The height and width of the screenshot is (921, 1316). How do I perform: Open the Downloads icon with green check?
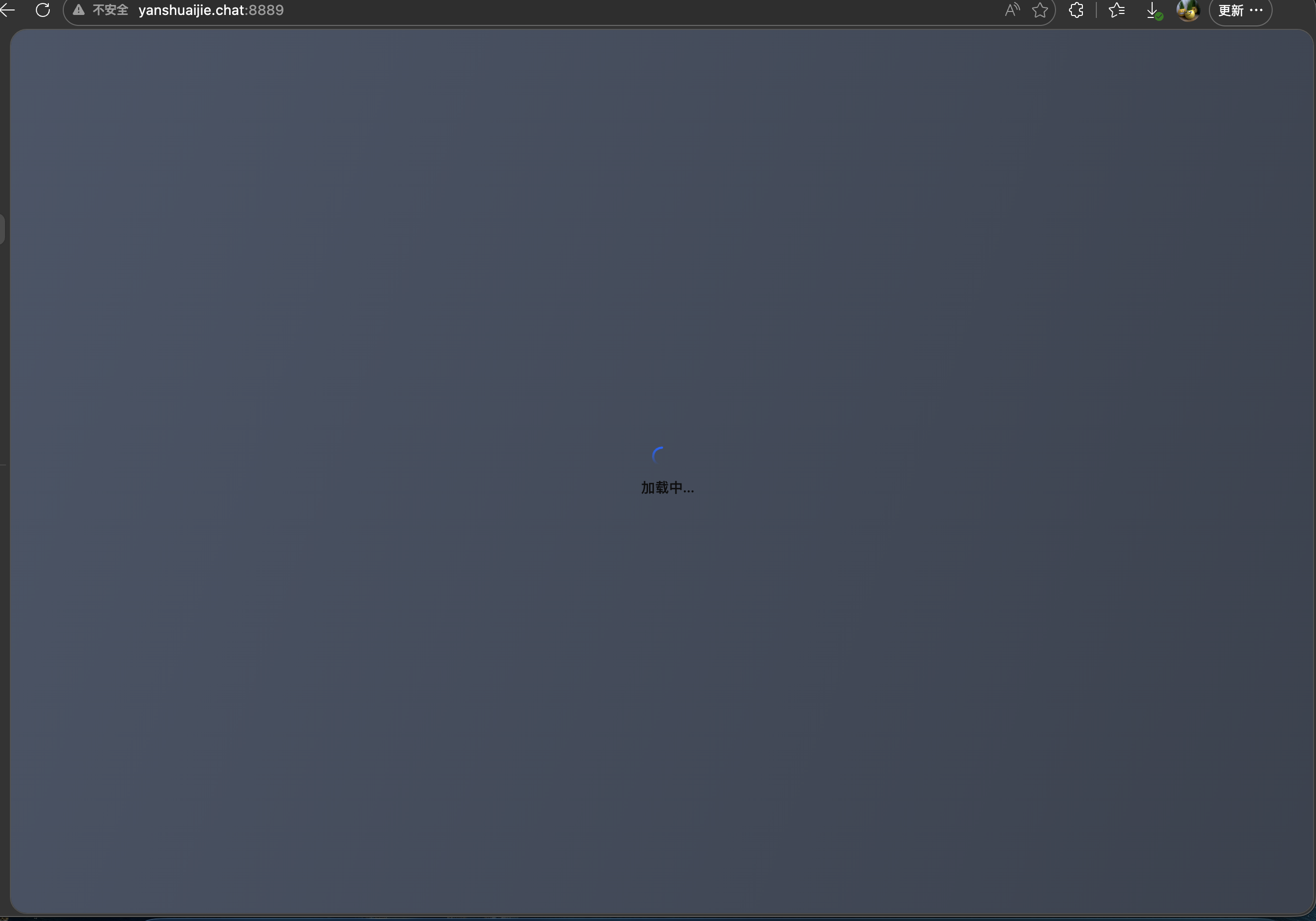pyautogui.click(x=1153, y=10)
